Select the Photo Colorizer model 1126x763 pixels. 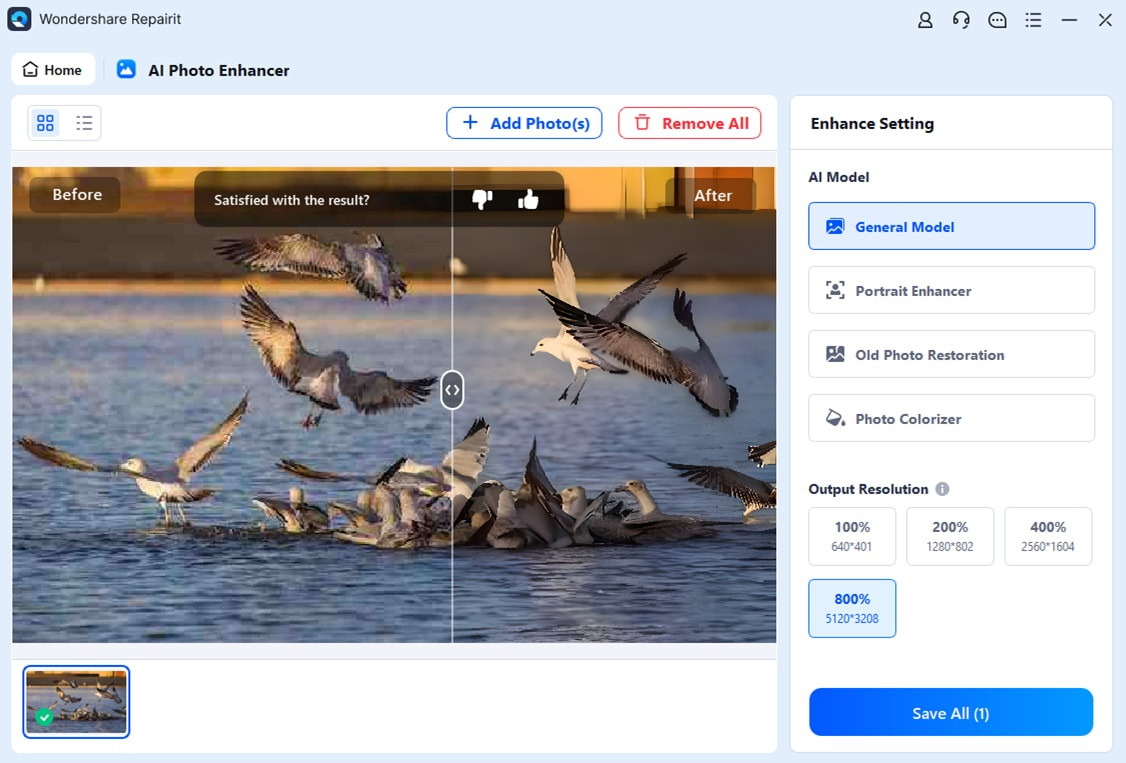tap(951, 418)
